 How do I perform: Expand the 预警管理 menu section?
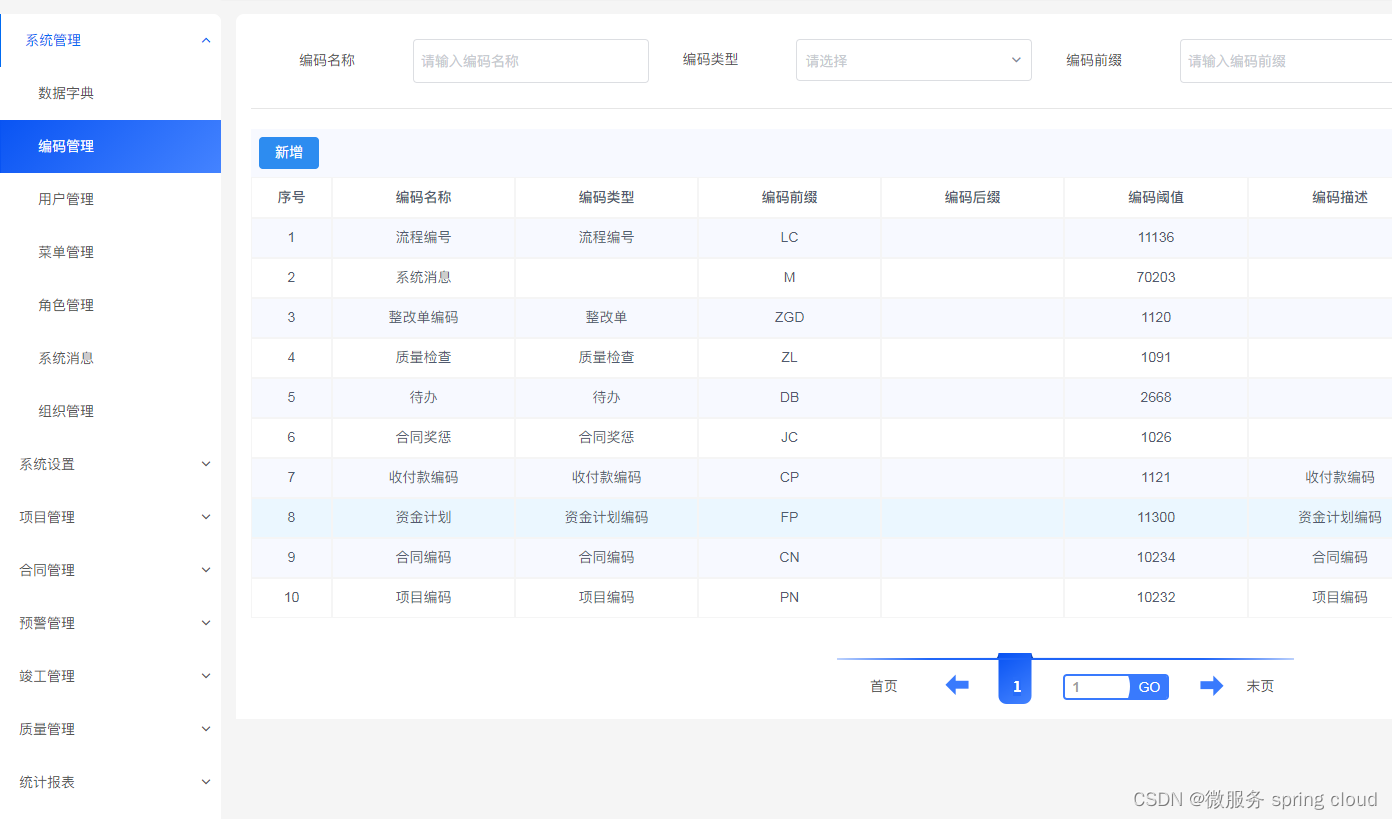pos(110,623)
